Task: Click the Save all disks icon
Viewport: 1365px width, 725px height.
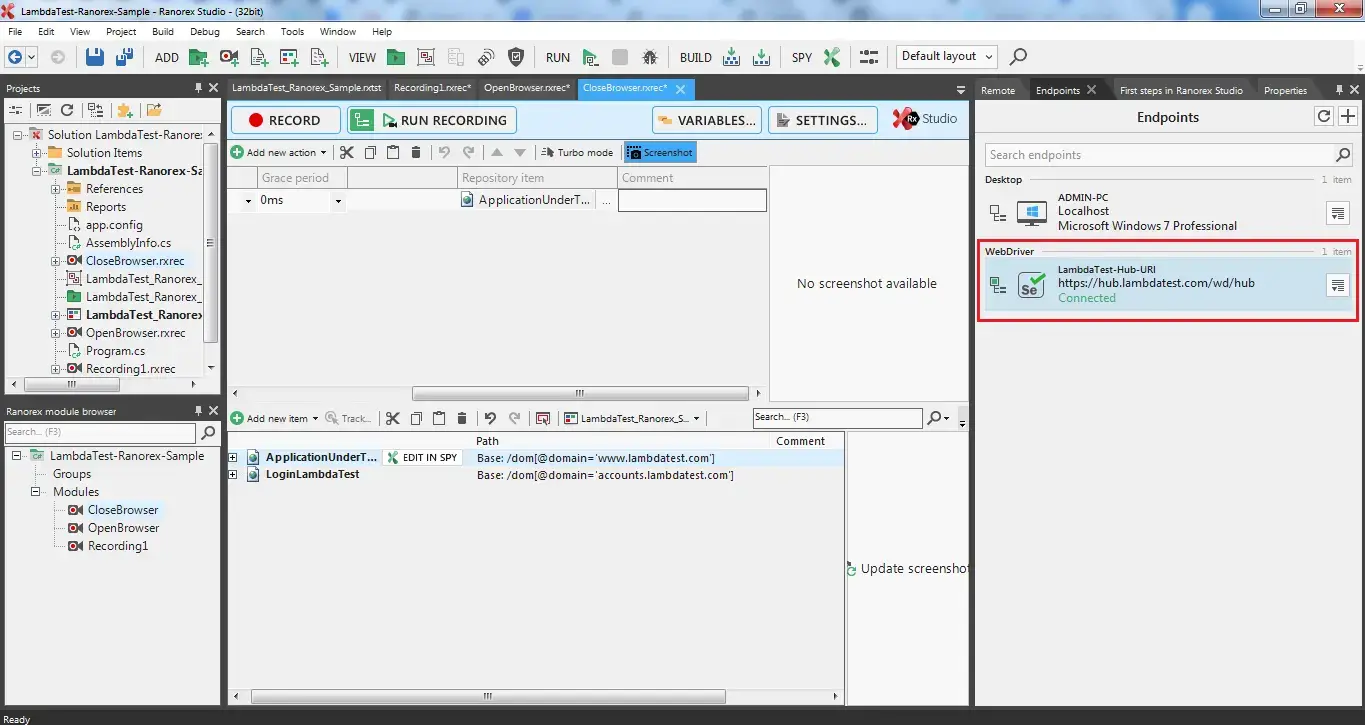Action: point(125,57)
